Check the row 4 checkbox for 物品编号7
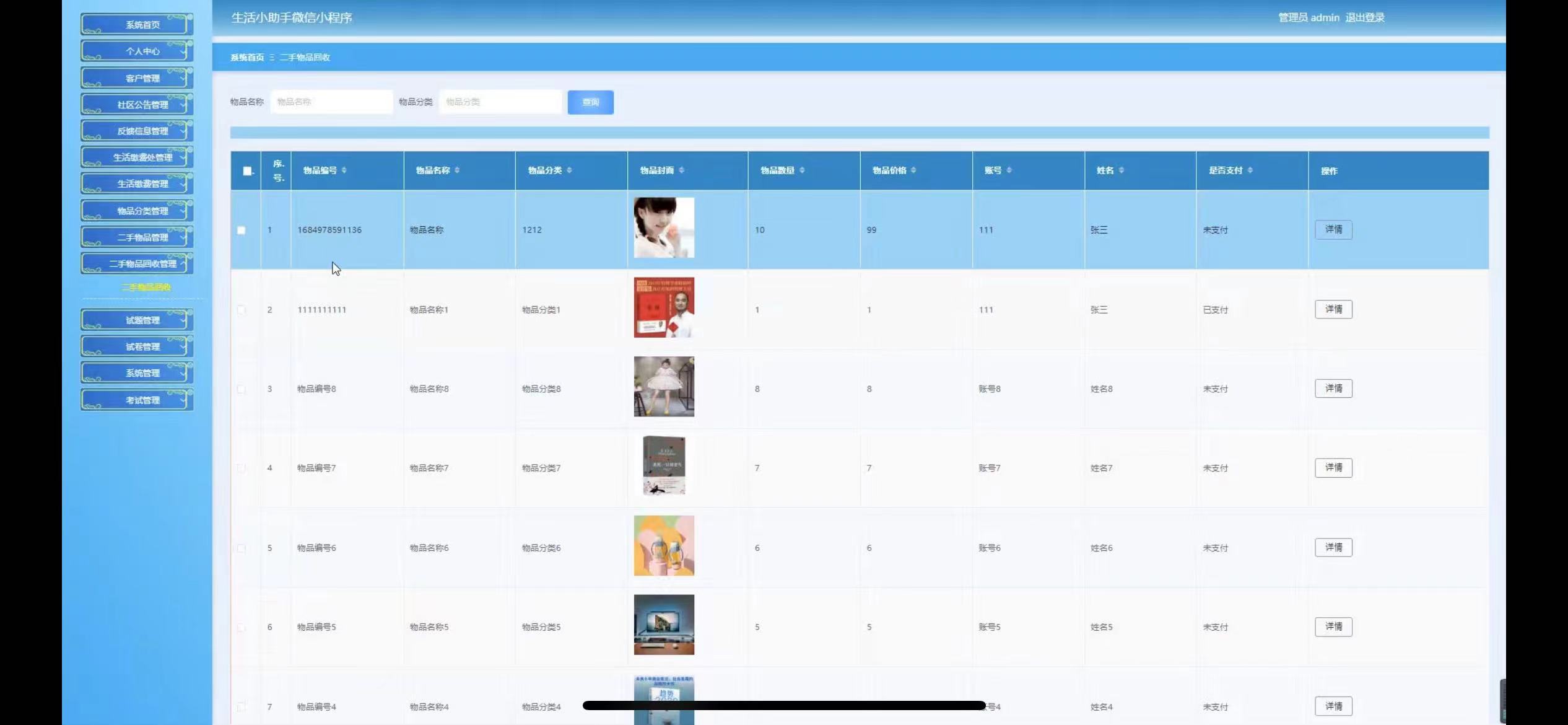 [x=242, y=468]
